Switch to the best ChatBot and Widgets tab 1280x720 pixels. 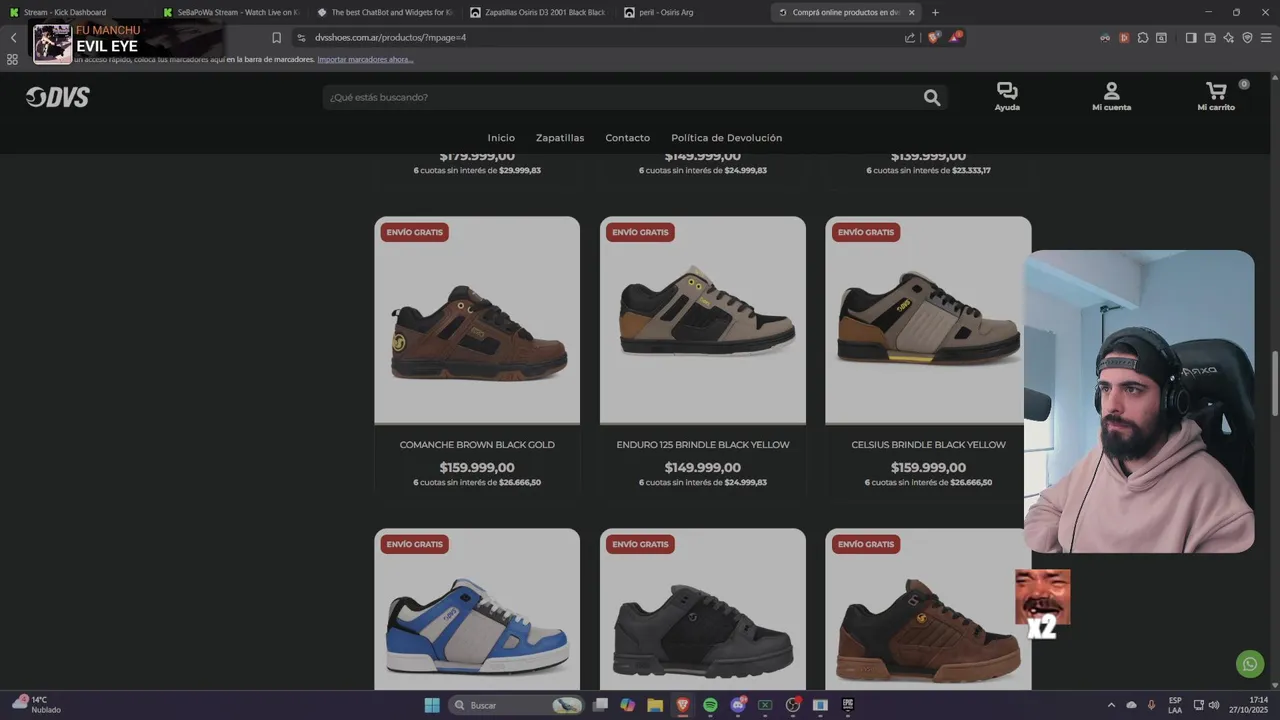coord(386,12)
